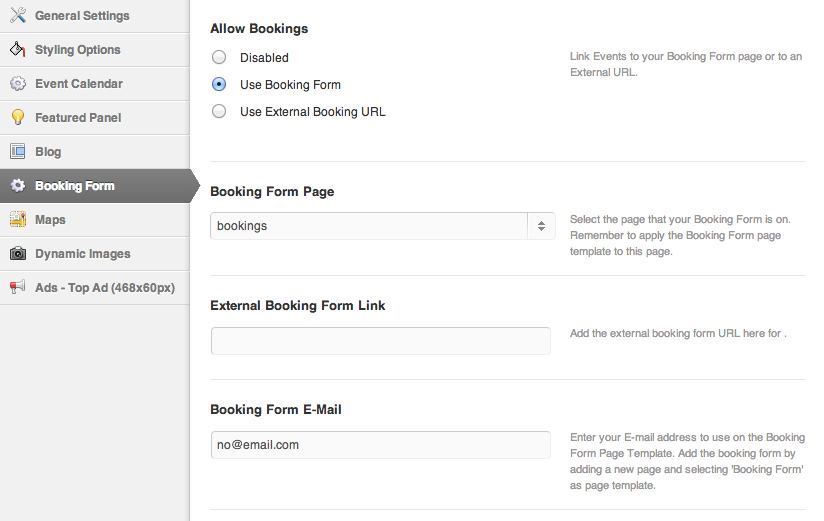Click the Event Calendar gear icon
Image resolution: width=824 pixels, height=521 pixels.
point(17,84)
